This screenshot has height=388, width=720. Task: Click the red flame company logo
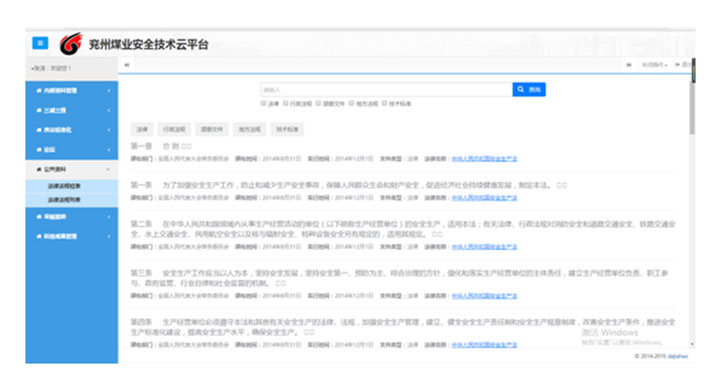(71, 44)
